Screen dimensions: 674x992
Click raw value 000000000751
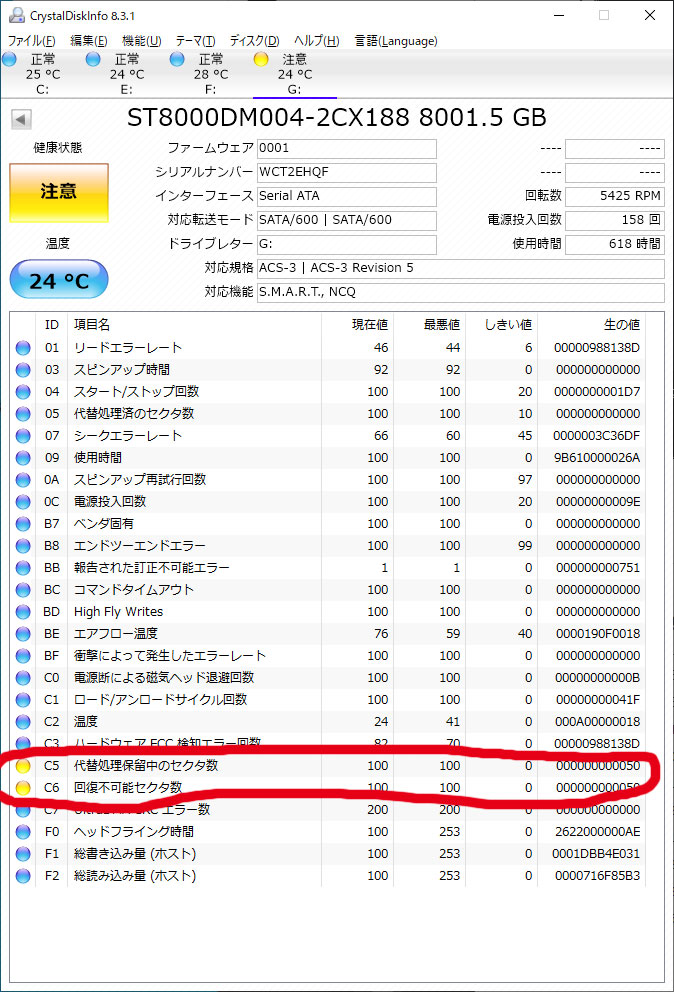point(598,568)
